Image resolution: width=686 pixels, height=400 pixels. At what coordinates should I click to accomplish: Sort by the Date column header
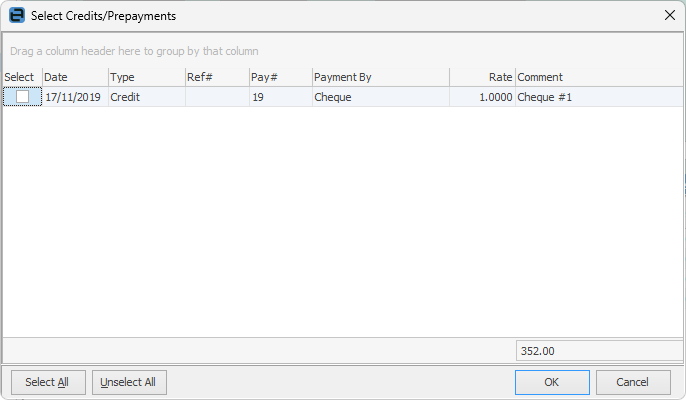[x=75, y=77]
